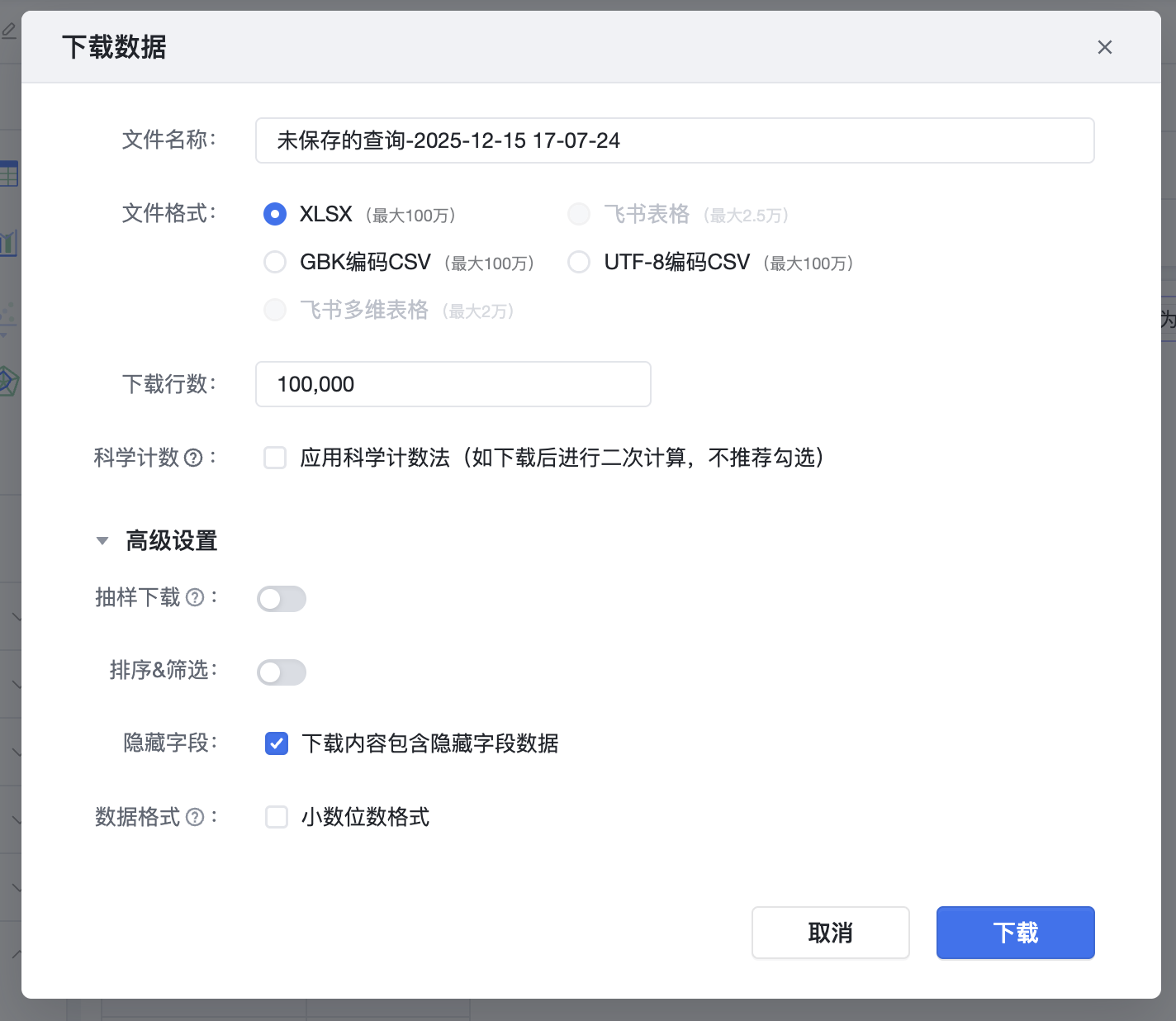Click the 高级设置 heading text

(x=171, y=541)
